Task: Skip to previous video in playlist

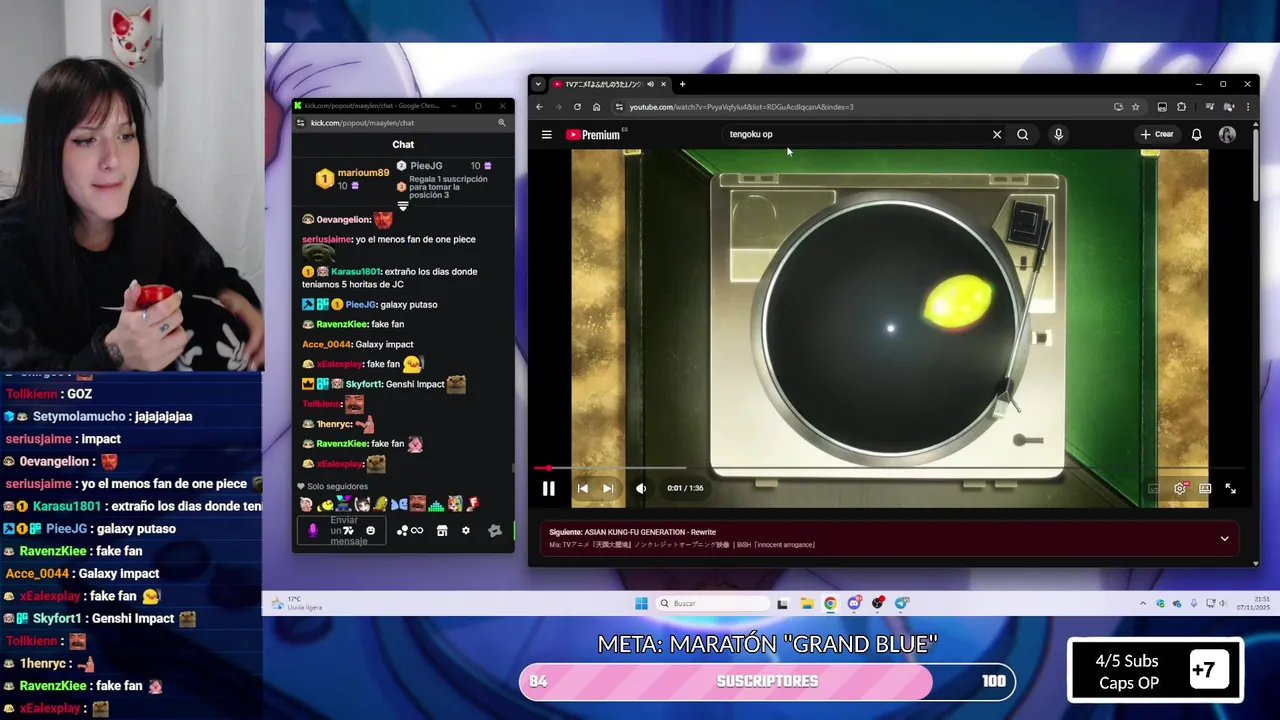Action: point(582,488)
